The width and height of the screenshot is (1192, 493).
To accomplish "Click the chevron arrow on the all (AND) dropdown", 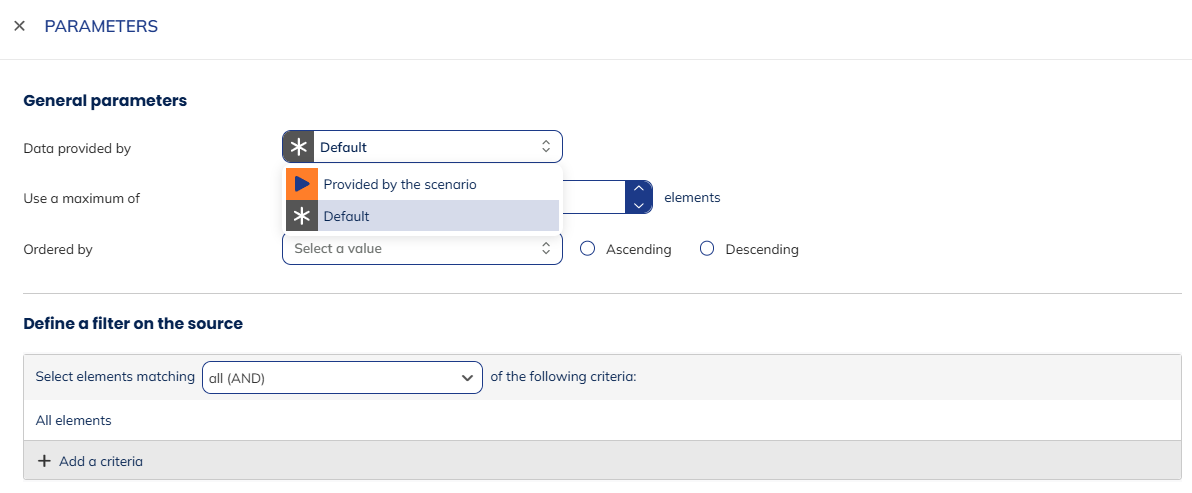I will pos(466,378).
